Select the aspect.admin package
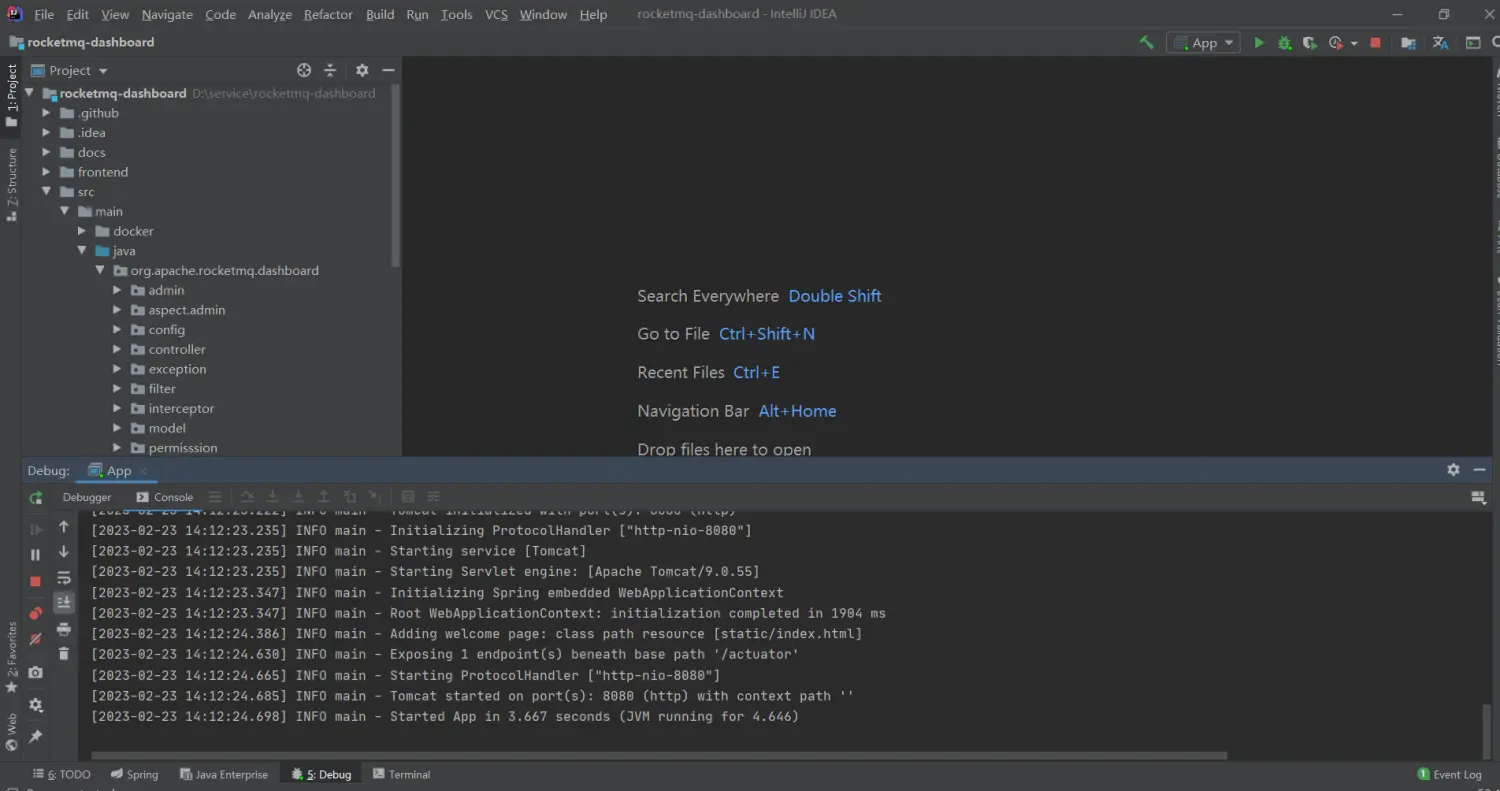Screen dimensions: 1500x791 click(x=186, y=310)
